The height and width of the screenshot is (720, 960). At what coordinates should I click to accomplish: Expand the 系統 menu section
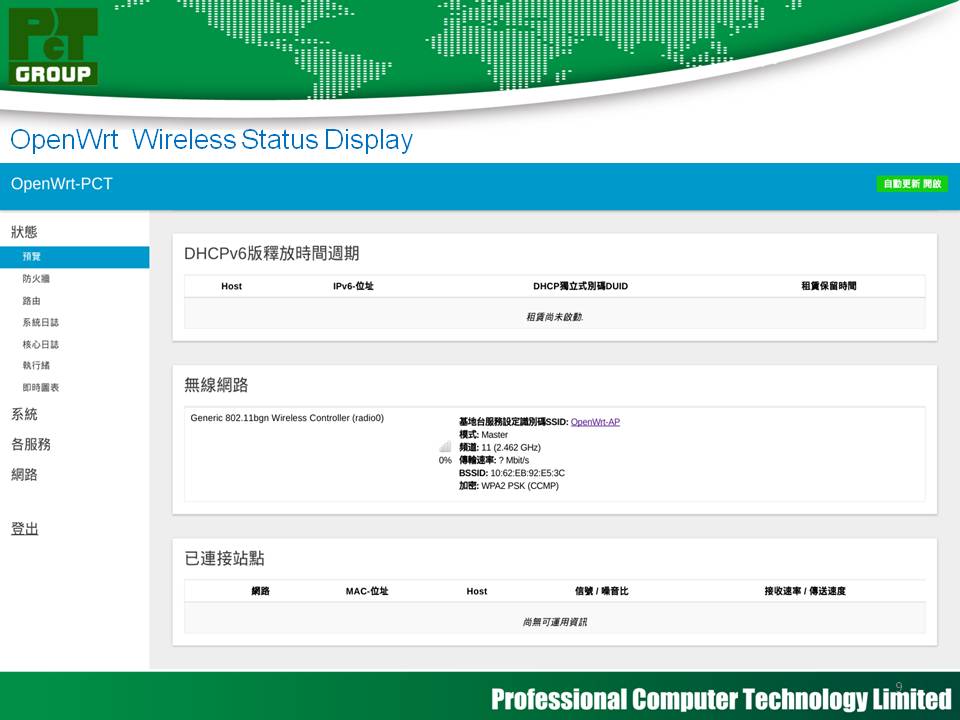tap(24, 414)
